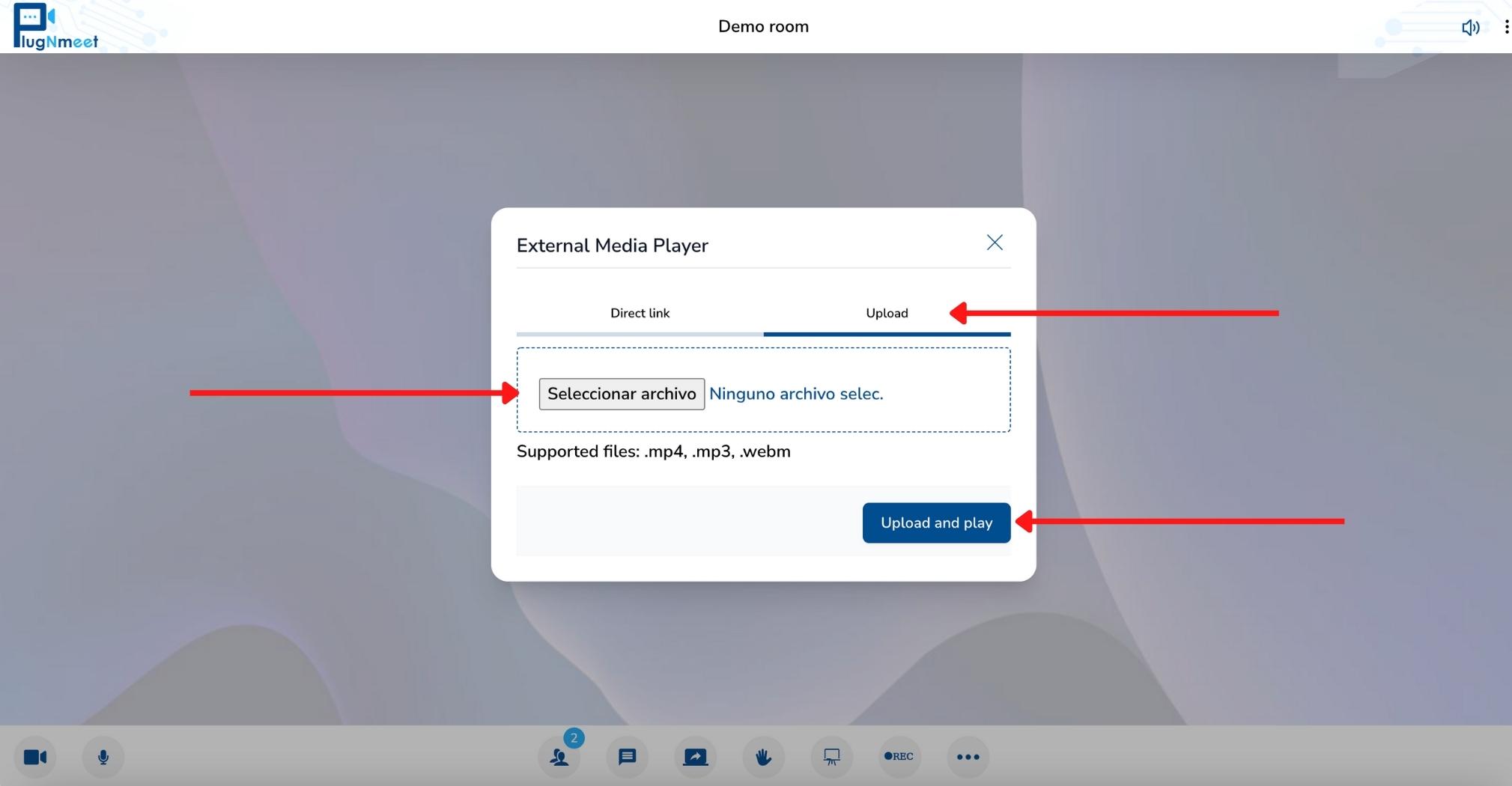Screen dimensions: 1512x786
Task: Toggle the microphone icon
Action: [x=103, y=757]
